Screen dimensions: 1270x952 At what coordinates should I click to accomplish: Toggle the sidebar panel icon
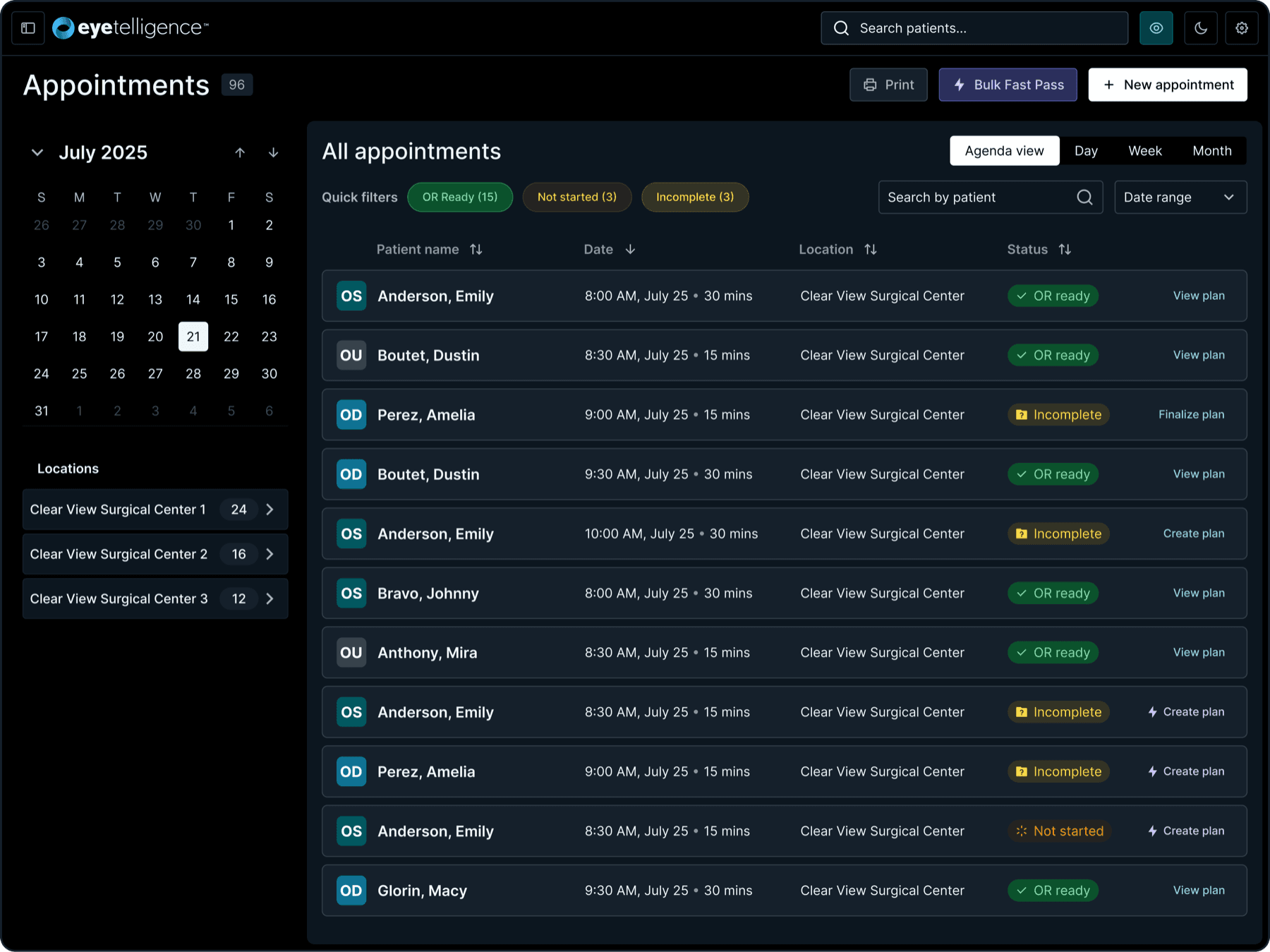[28, 28]
